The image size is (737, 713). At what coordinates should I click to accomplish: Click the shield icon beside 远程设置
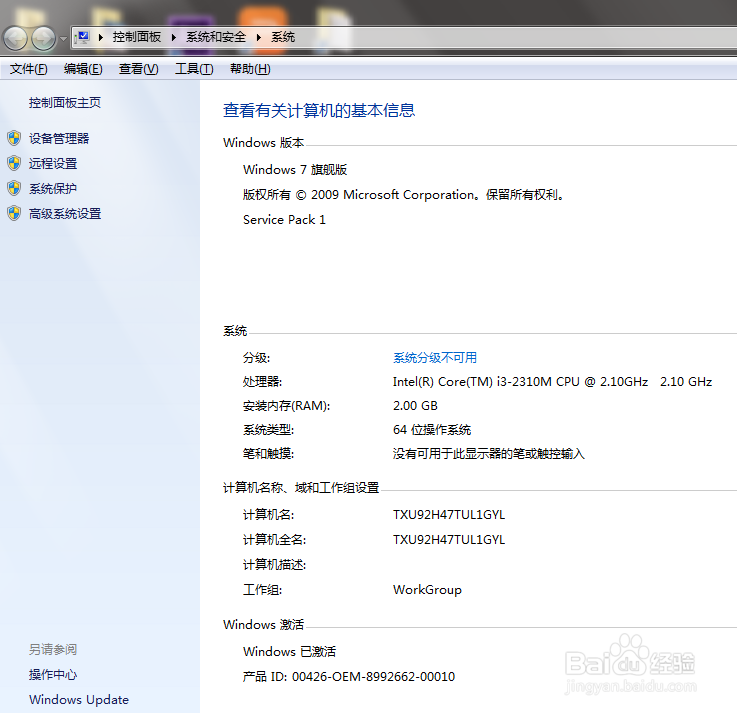[x=14, y=163]
